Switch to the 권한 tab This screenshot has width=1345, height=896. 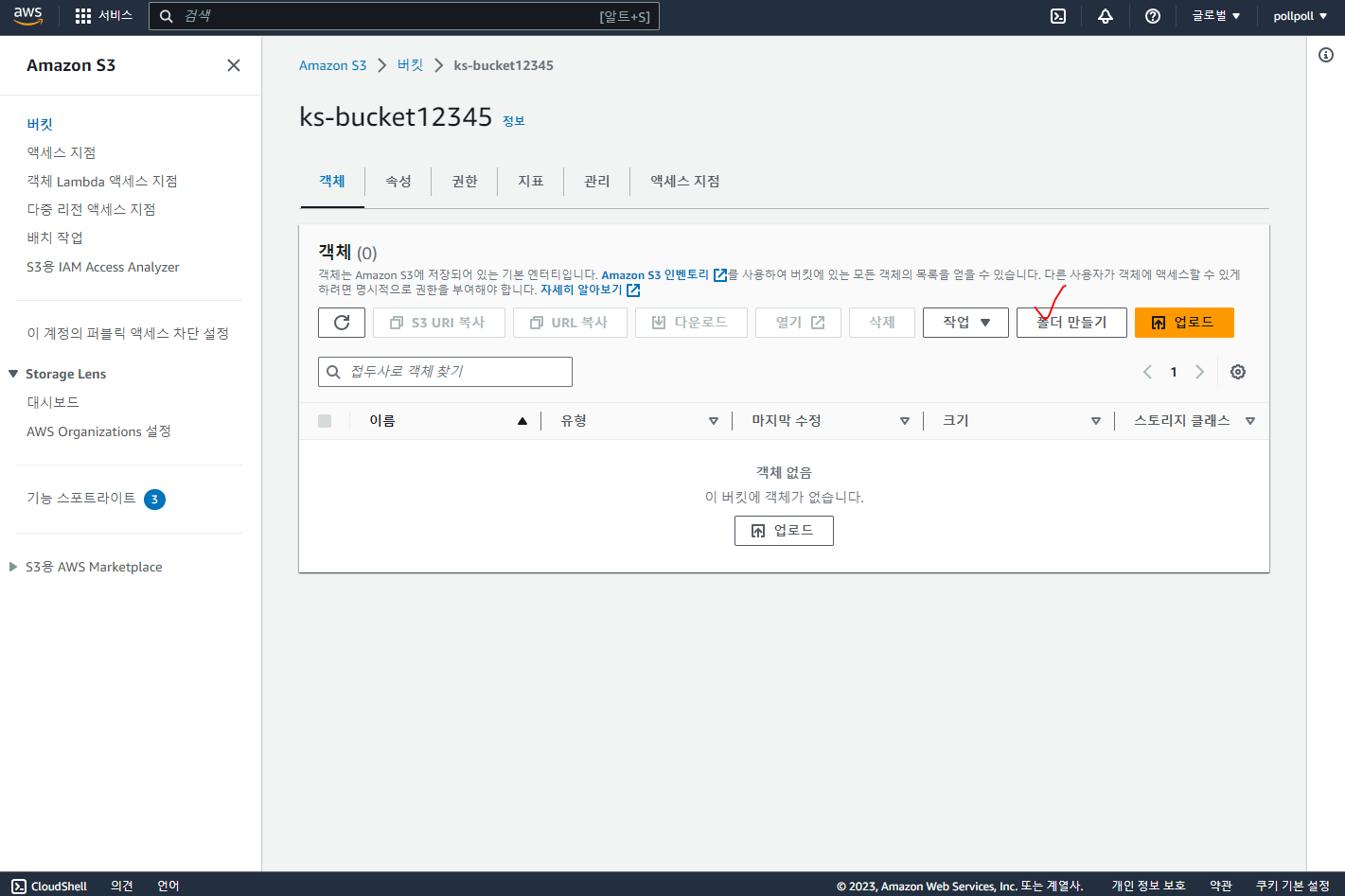(x=465, y=181)
